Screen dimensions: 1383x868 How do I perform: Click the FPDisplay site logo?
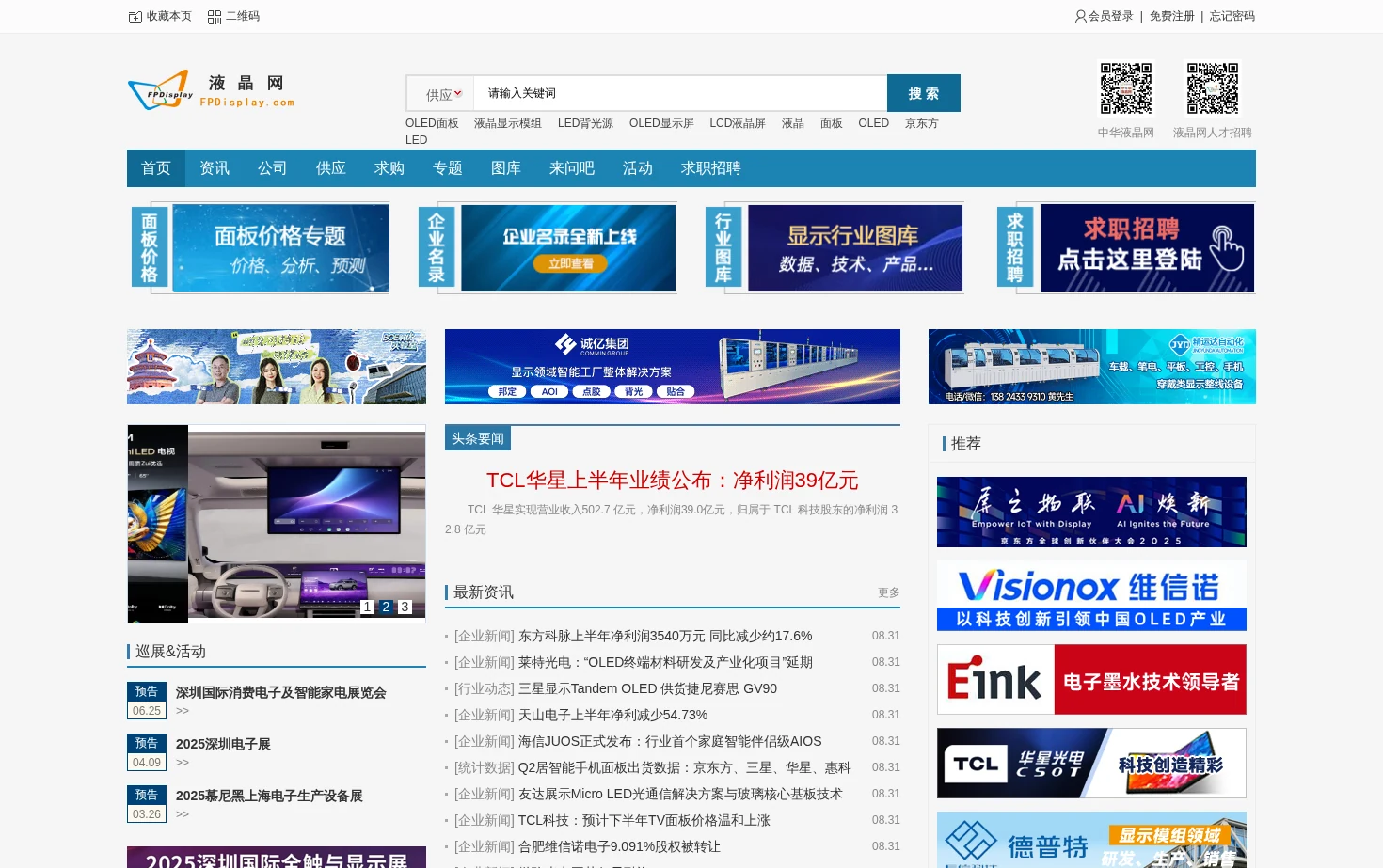(212, 91)
